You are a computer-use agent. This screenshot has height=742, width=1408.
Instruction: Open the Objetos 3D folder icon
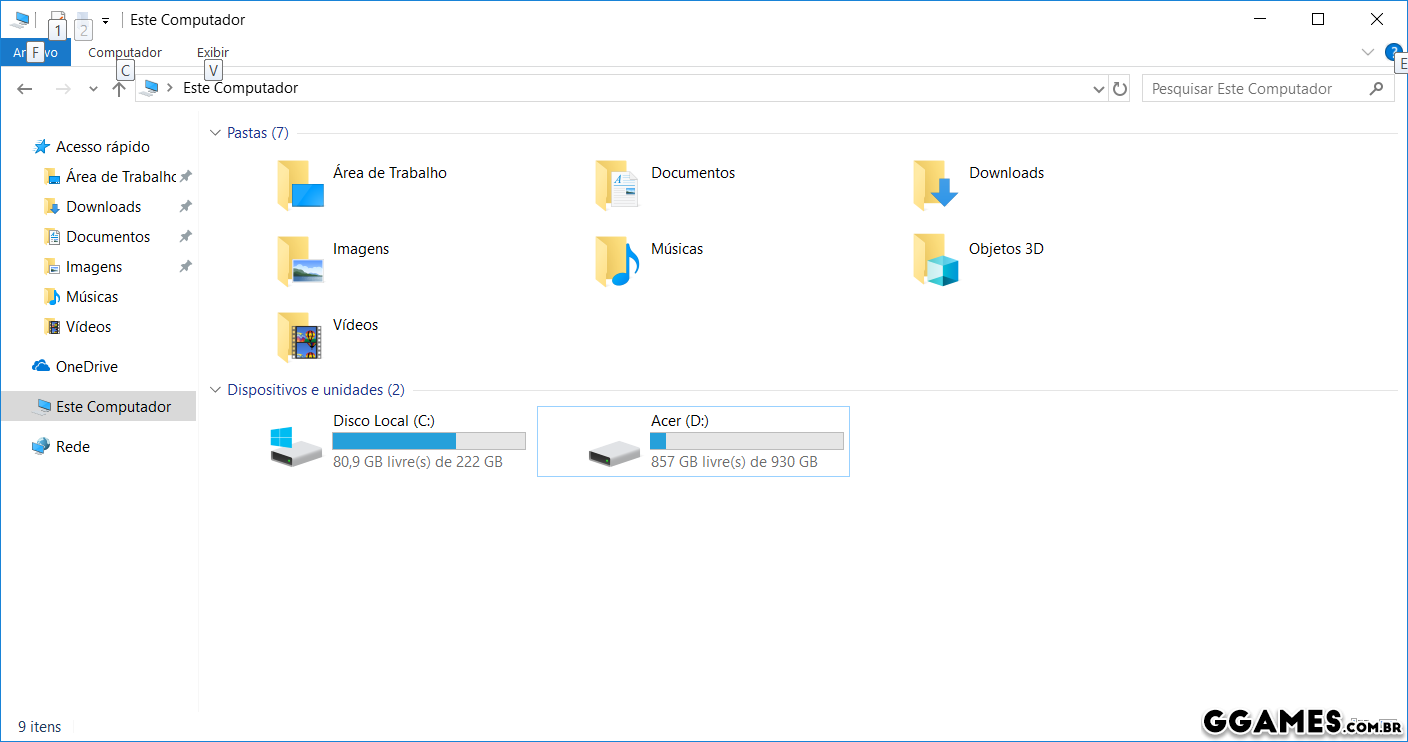tap(935, 261)
